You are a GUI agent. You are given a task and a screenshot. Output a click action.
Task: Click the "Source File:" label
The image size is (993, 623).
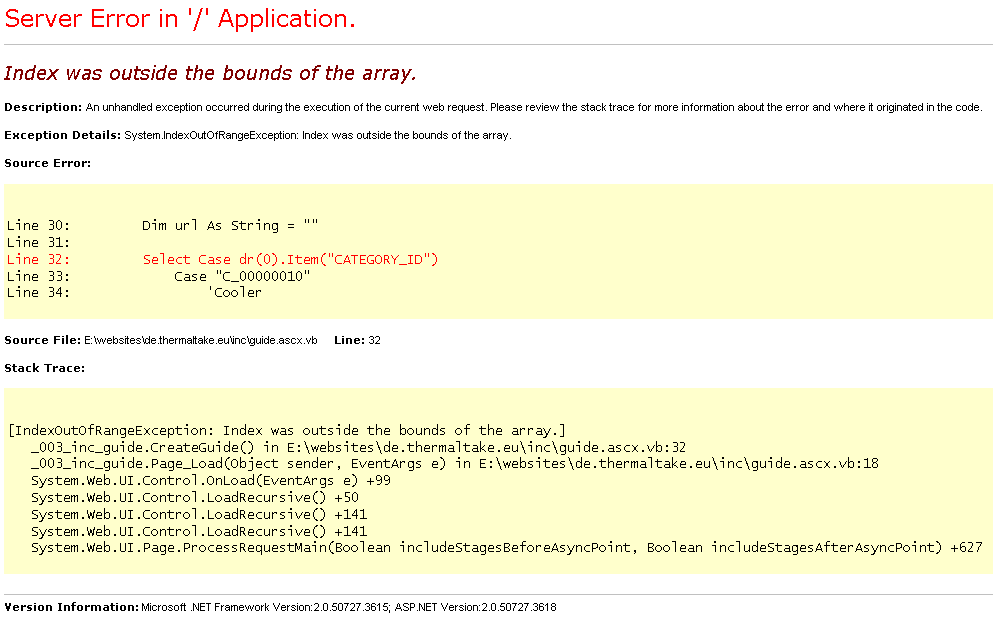point(42,340)
